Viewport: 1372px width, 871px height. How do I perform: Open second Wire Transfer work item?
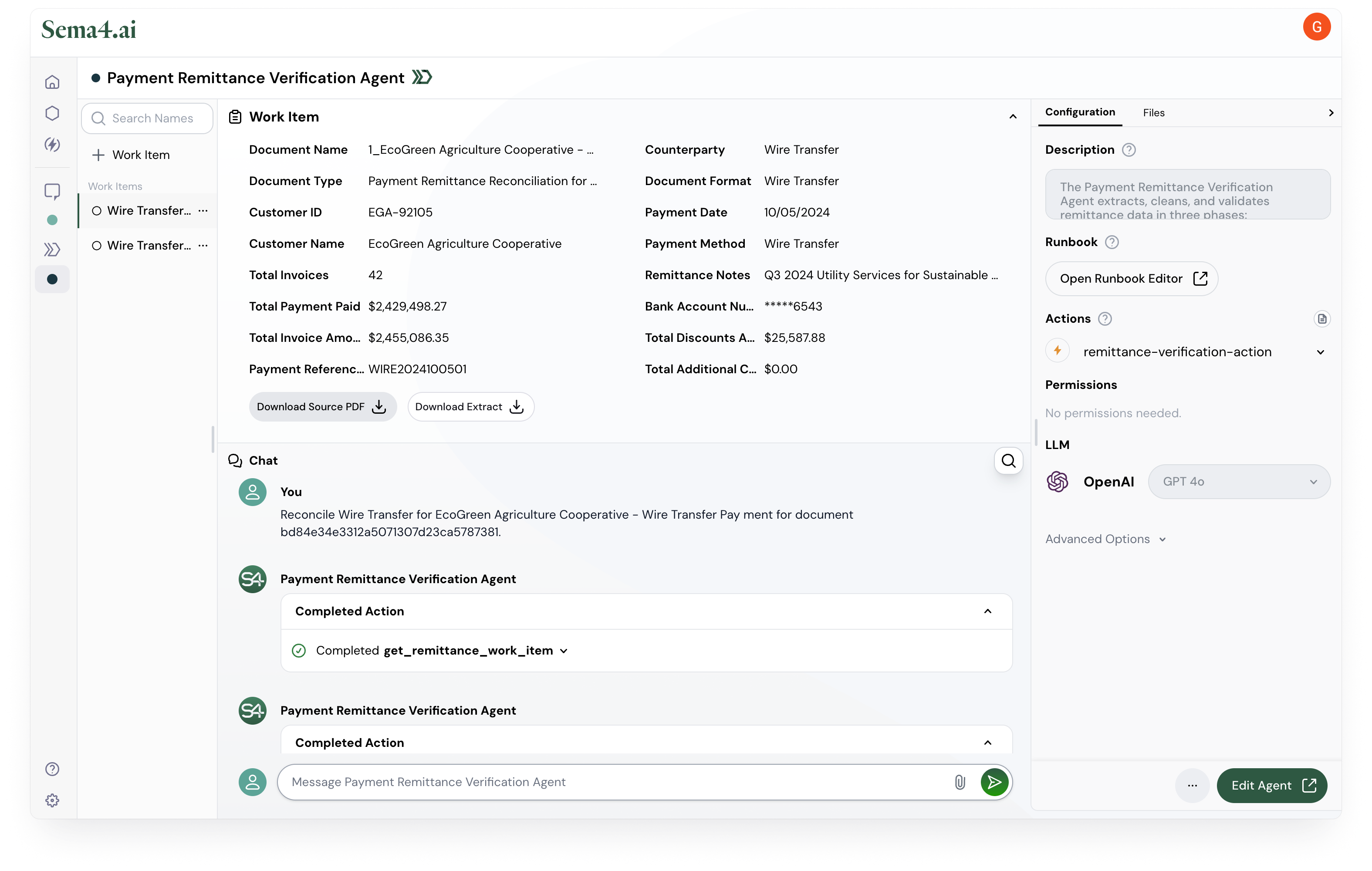point(148,246)
